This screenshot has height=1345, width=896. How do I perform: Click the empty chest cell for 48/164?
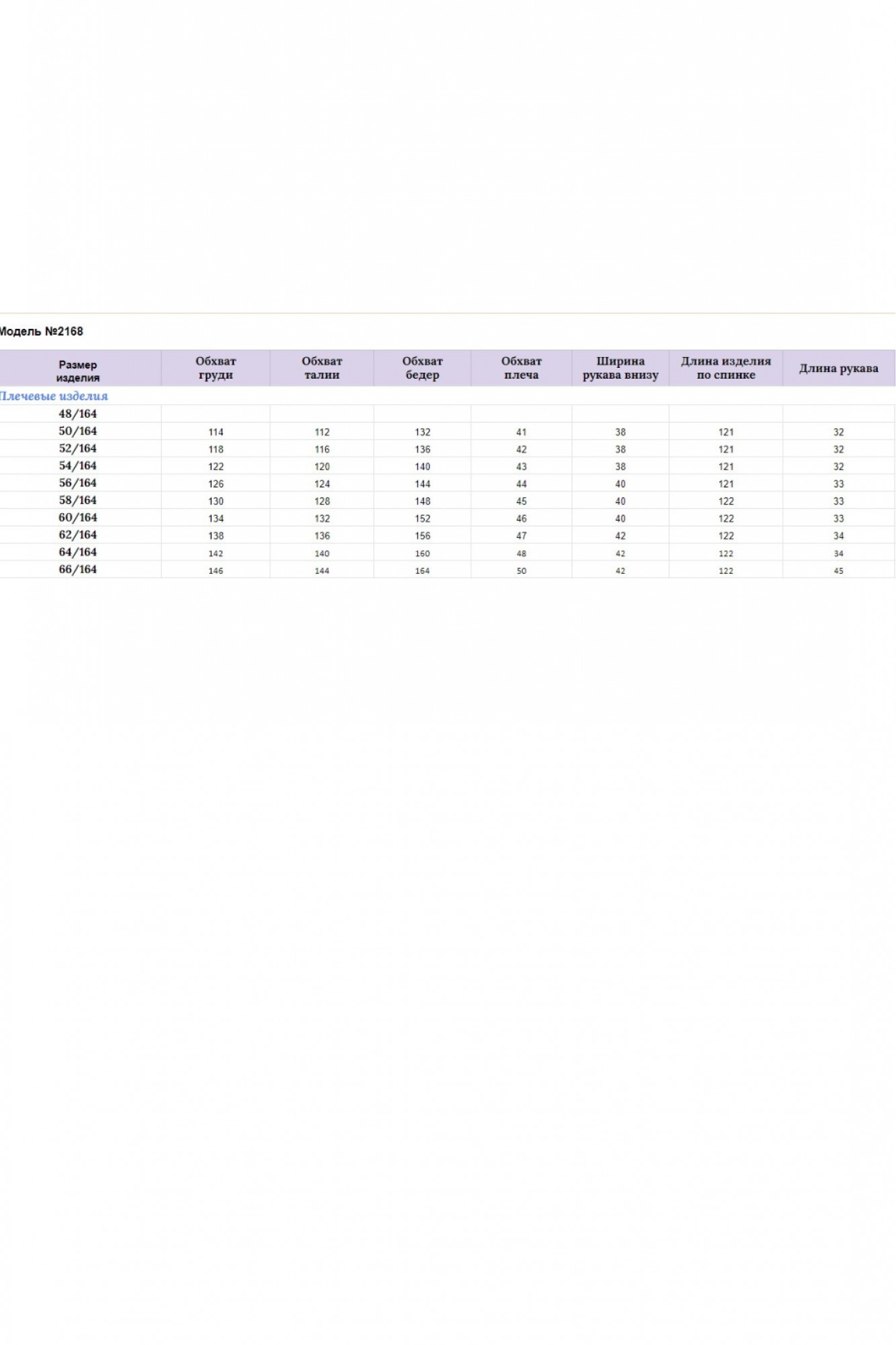click(215, 414)
